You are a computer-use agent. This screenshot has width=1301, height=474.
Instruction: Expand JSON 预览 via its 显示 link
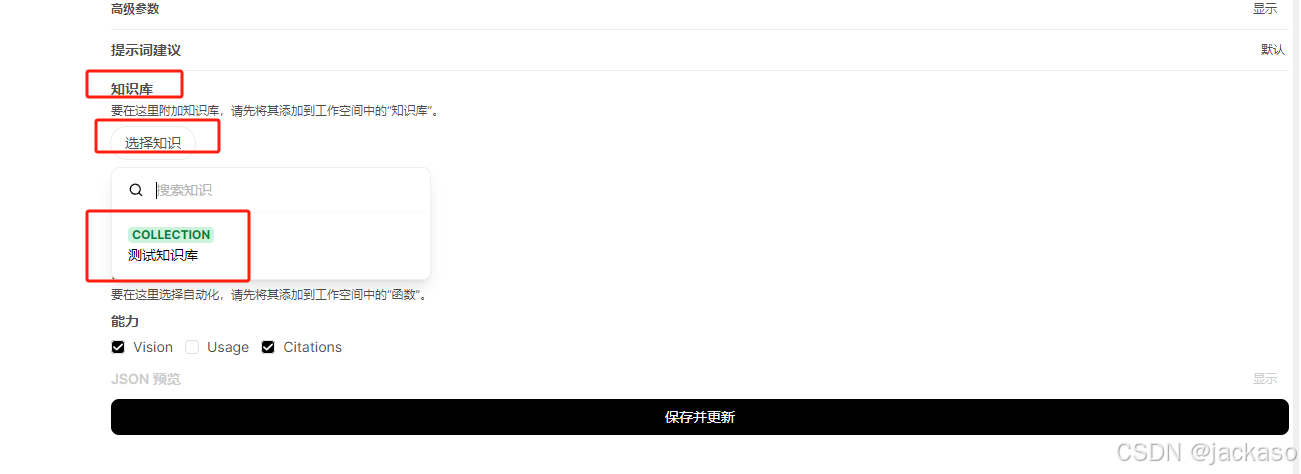[1265, 379]
